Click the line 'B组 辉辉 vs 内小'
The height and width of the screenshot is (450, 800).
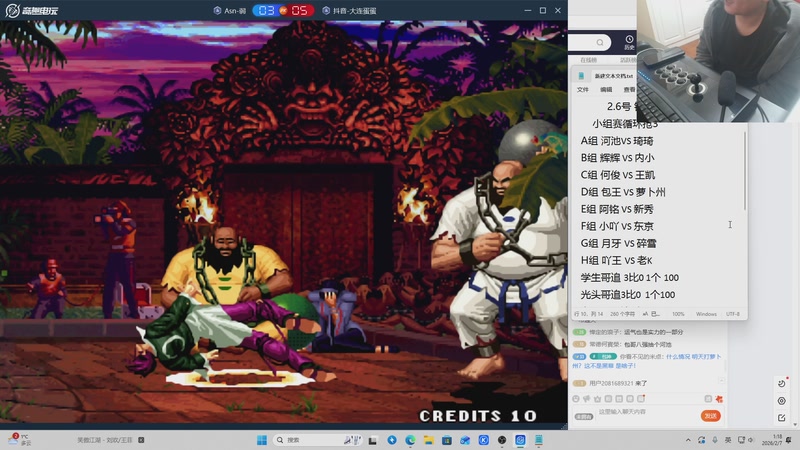617,158
